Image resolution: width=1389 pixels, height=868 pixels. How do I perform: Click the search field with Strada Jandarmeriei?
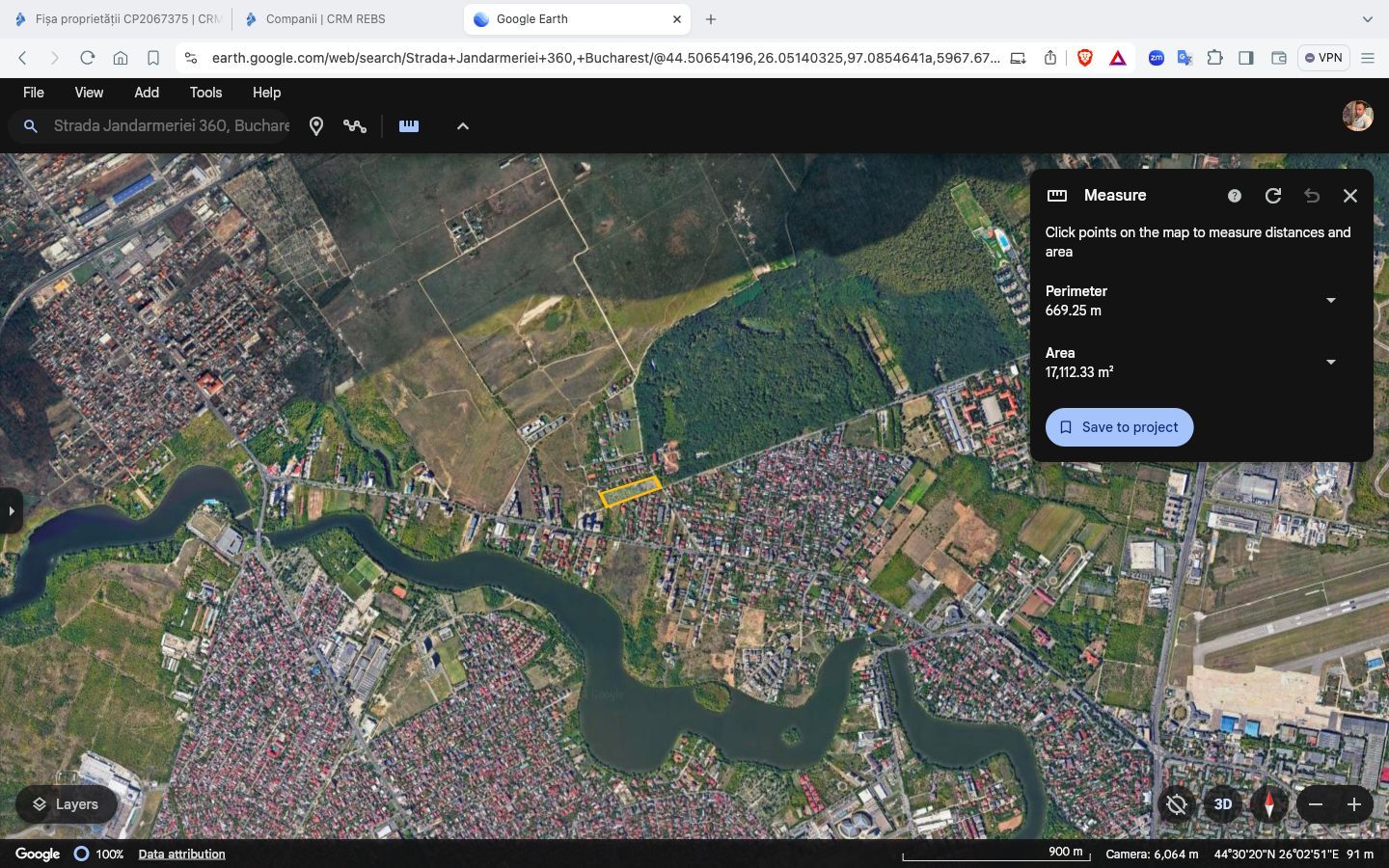click(x=171, y=126)
